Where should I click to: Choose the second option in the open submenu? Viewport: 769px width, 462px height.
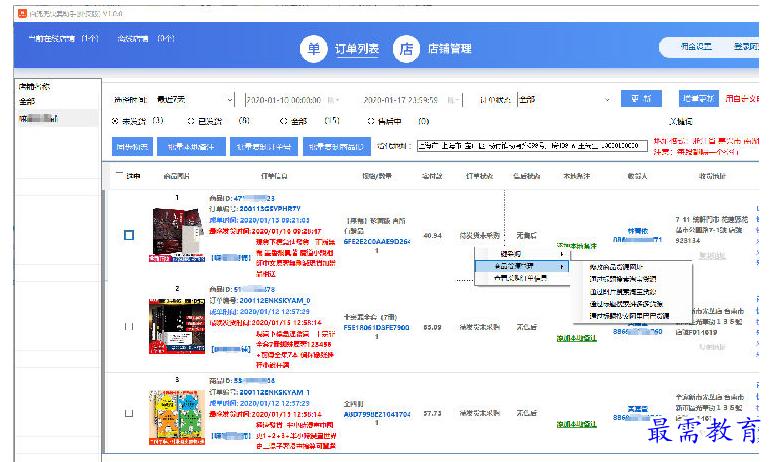(623, 279)
